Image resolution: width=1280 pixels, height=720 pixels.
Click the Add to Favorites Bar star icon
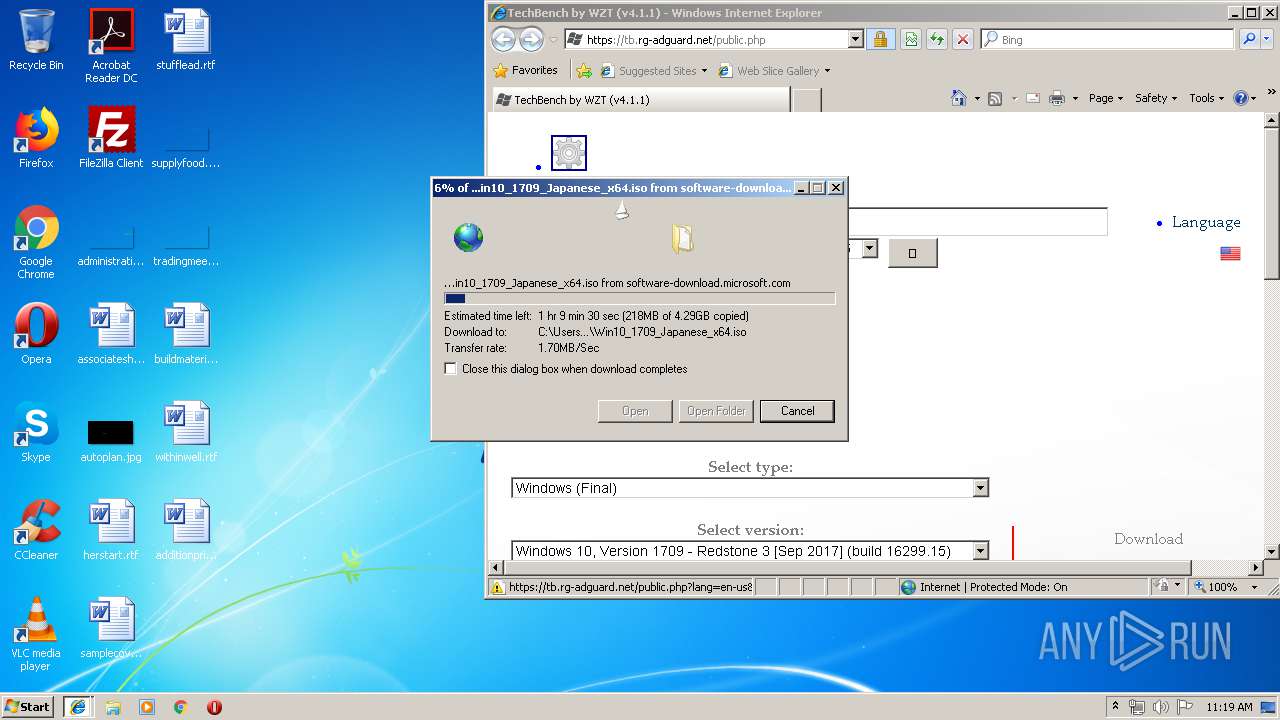pos(584,71)
